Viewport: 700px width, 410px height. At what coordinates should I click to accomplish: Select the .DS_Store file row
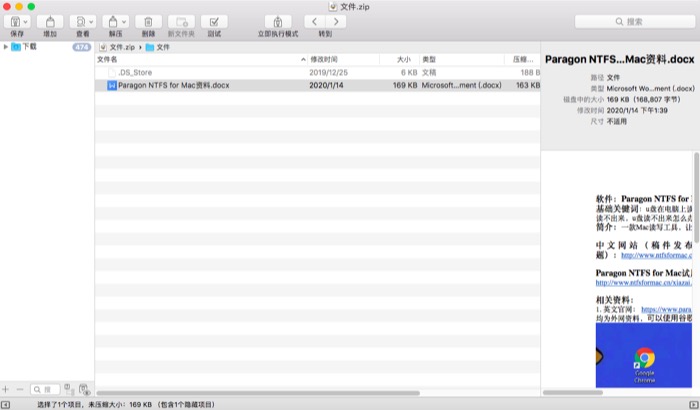point(317,72)
